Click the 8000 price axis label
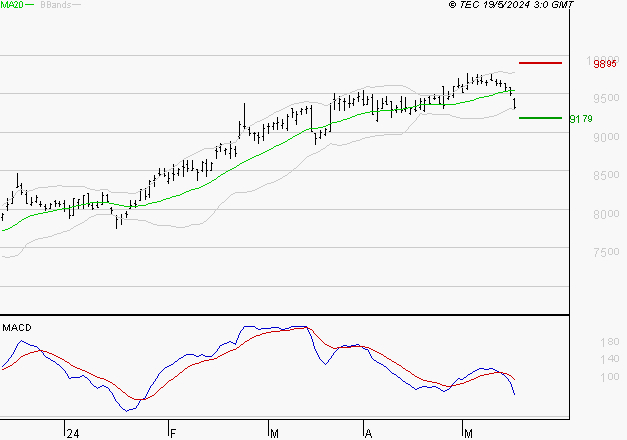 [606, 214]
